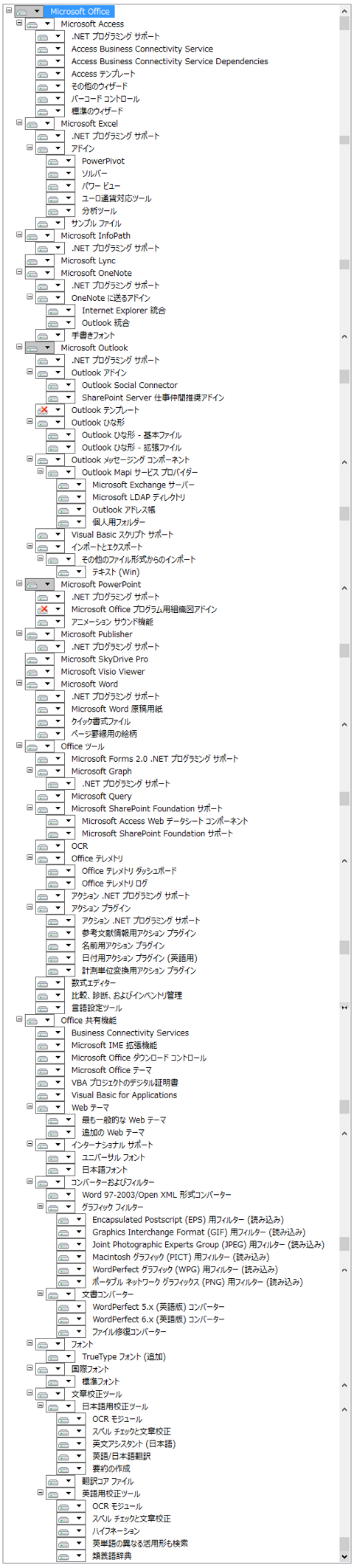This screenshot has width=354, height=1568.
Task: Click the scrollbar up arrow at top
Action: [x=344, y=11]
